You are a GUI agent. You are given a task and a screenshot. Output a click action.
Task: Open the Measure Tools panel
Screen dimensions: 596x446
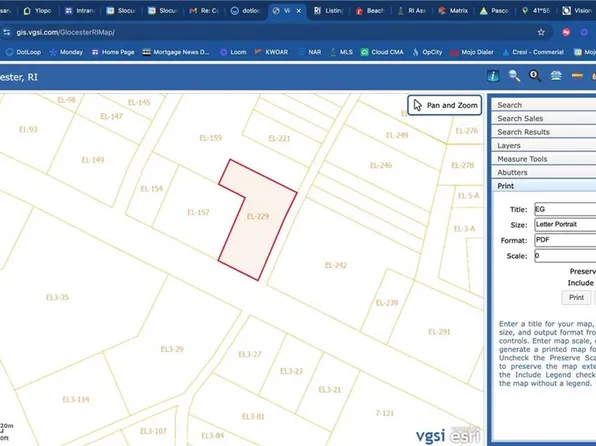[x=544, y=159]
